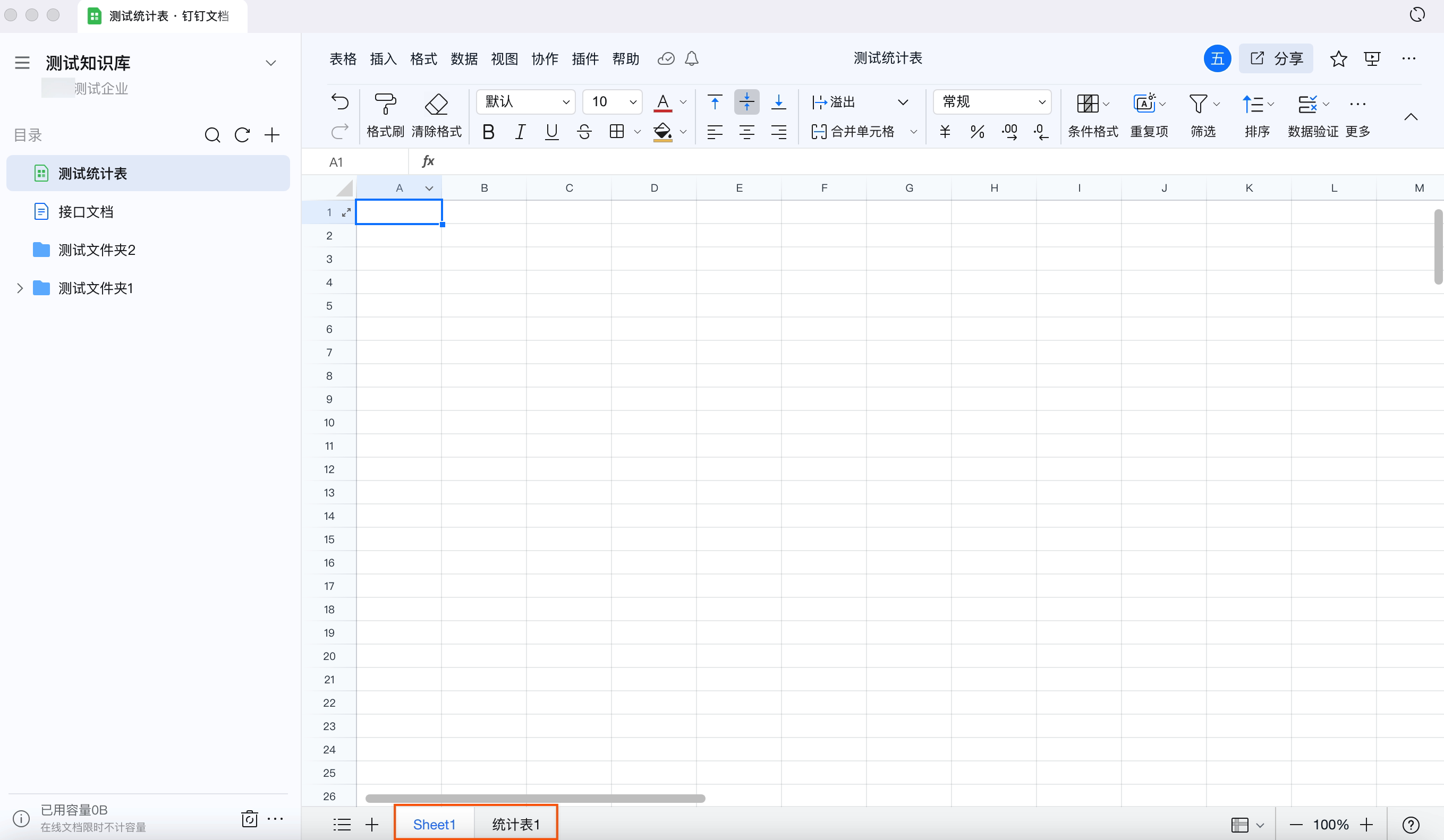The image size is (1444, 840).
Task: Click the 分享 share button
Action: tap(1276, 58)
